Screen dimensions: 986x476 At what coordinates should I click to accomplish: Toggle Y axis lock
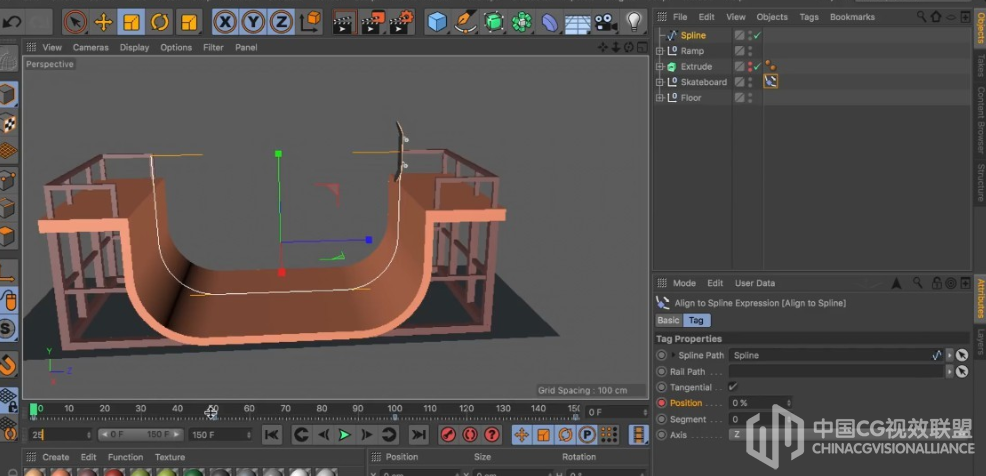(x=253, y=23)
